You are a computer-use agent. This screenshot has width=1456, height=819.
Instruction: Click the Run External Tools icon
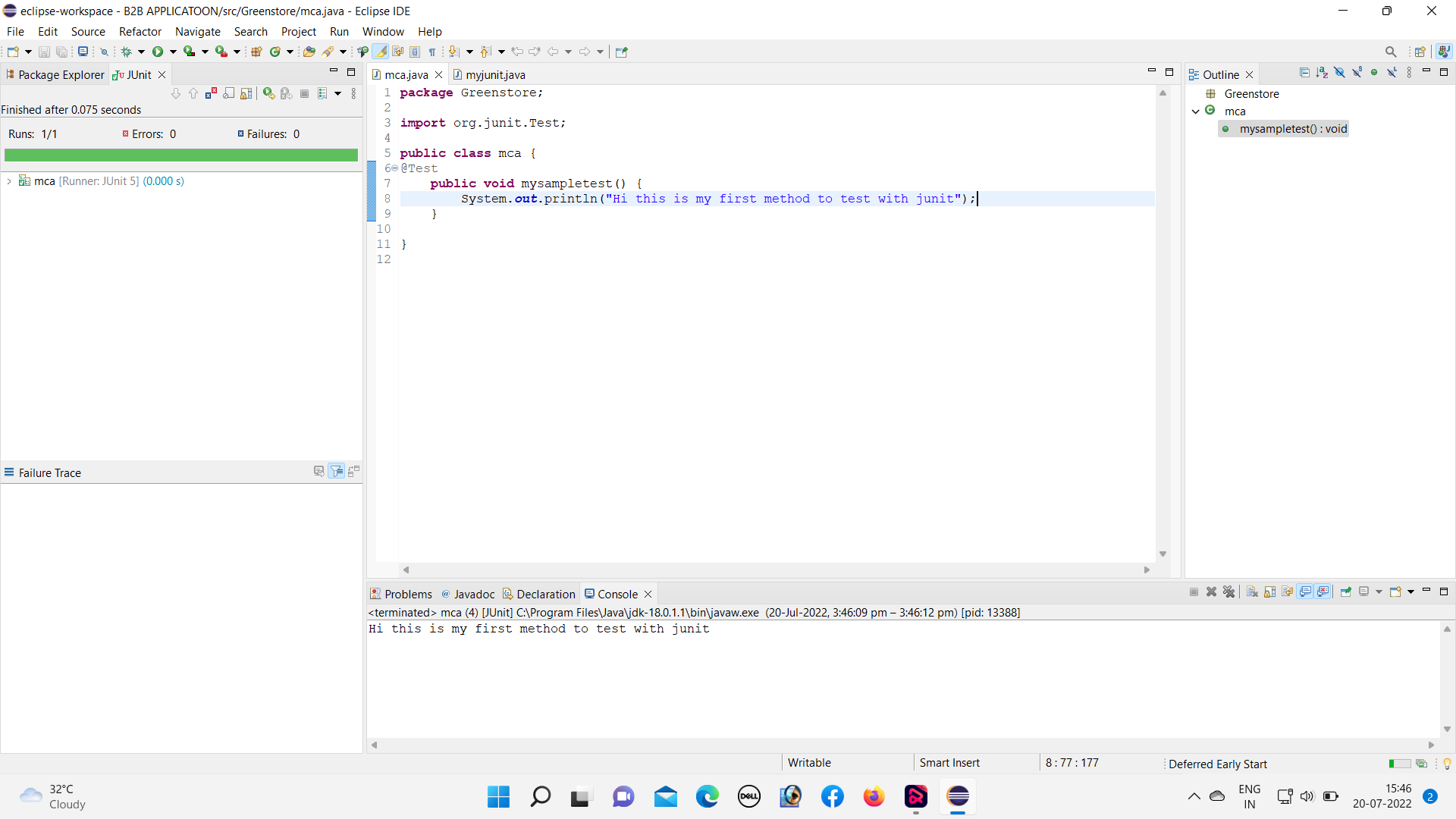click(x=221, y=52)
